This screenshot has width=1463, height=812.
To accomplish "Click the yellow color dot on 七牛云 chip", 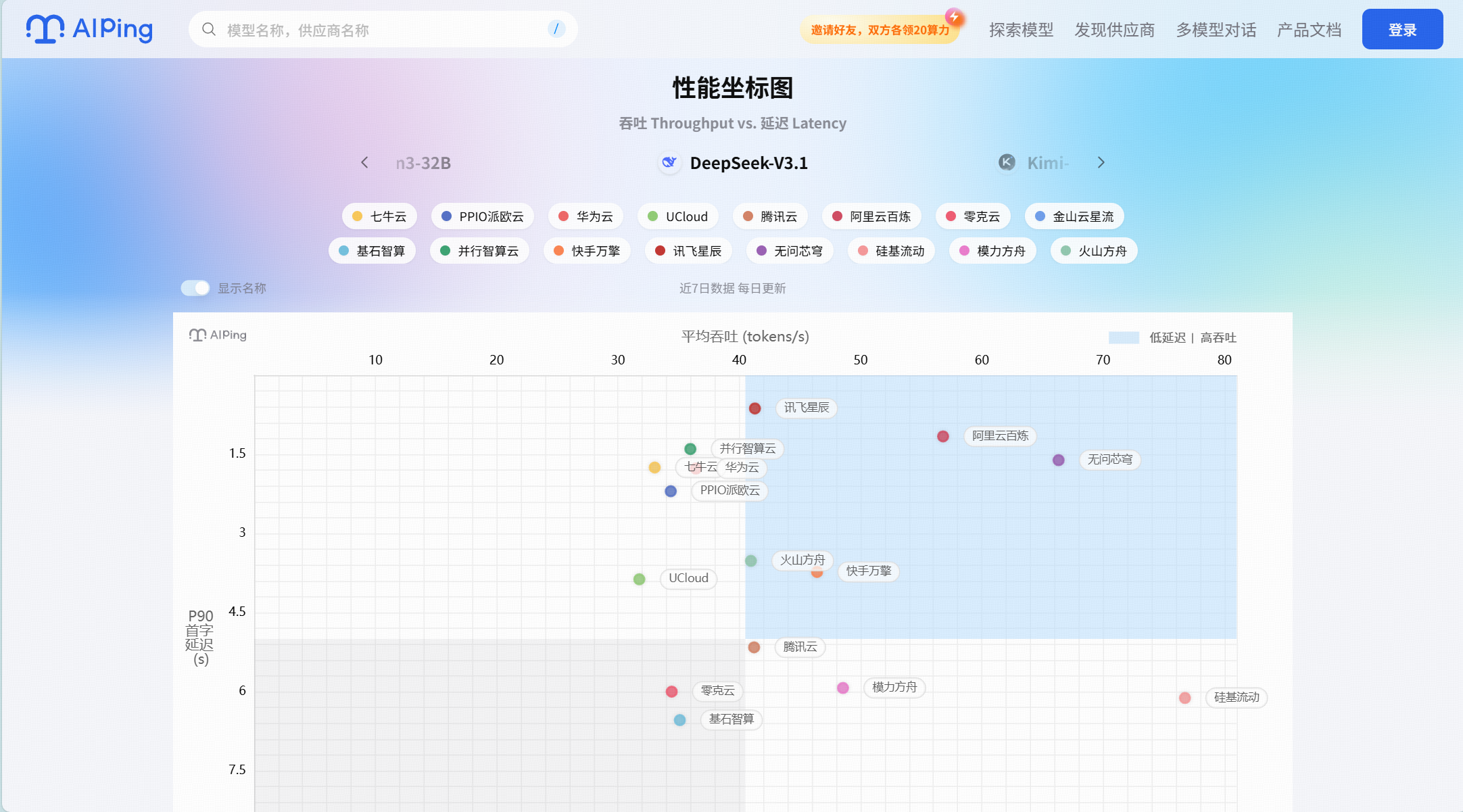I will tap(356, 216).
